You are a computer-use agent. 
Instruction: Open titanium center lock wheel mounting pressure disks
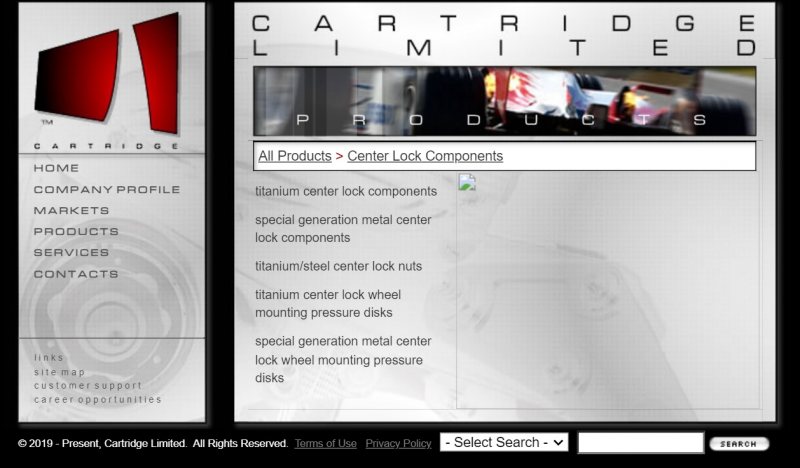328,304
